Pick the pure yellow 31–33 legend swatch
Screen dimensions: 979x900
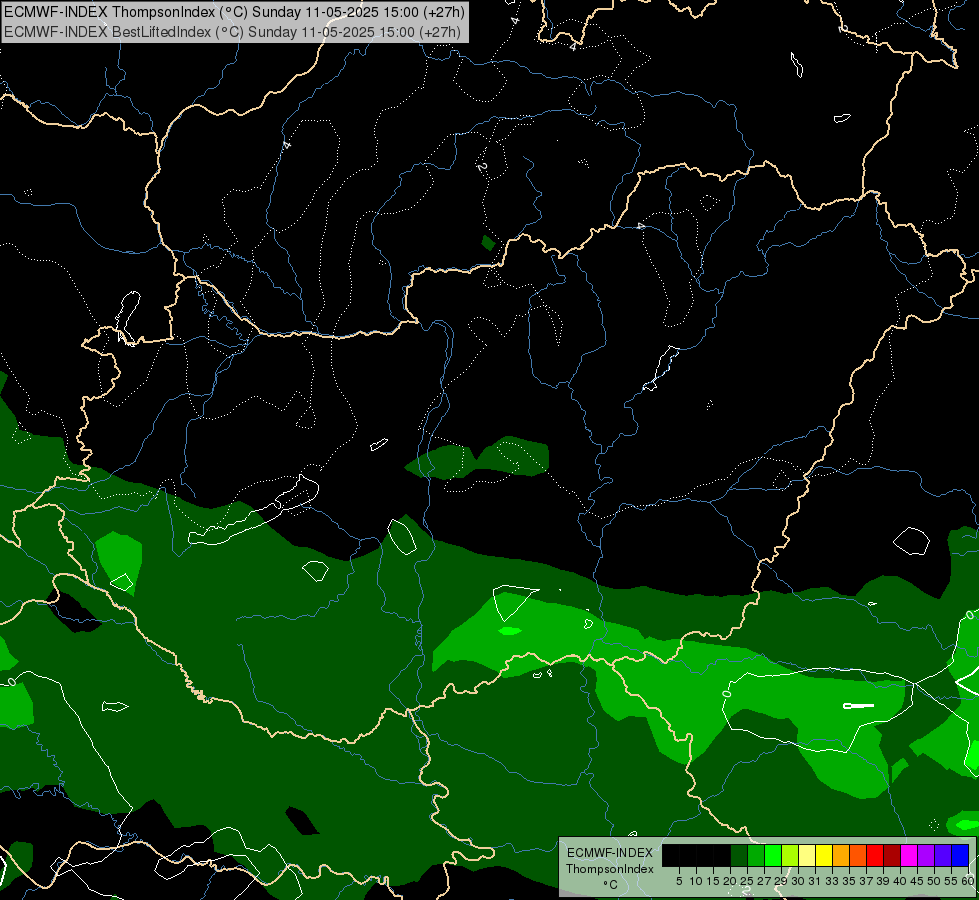pos(824,855)
